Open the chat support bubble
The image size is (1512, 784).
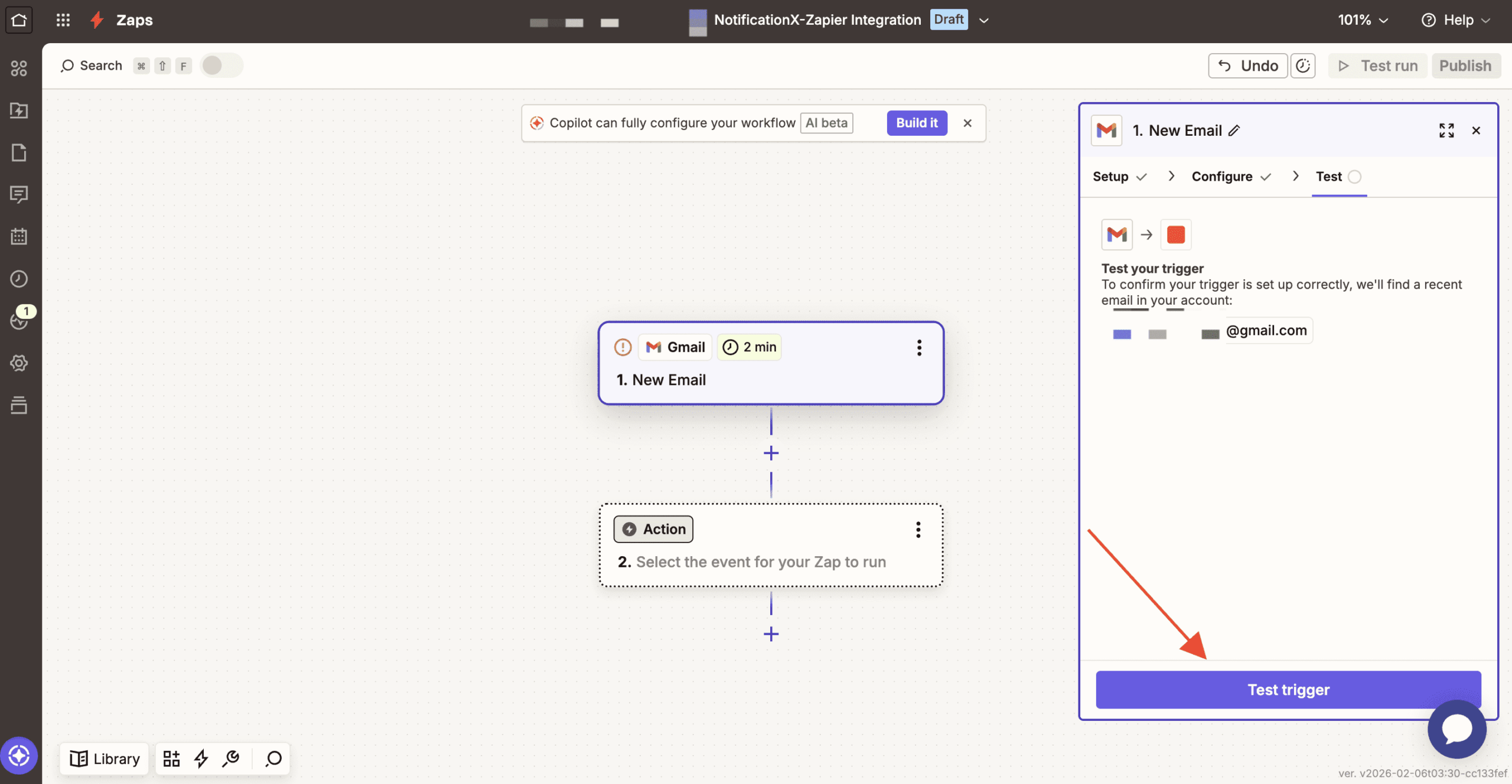coord(1456,729)
